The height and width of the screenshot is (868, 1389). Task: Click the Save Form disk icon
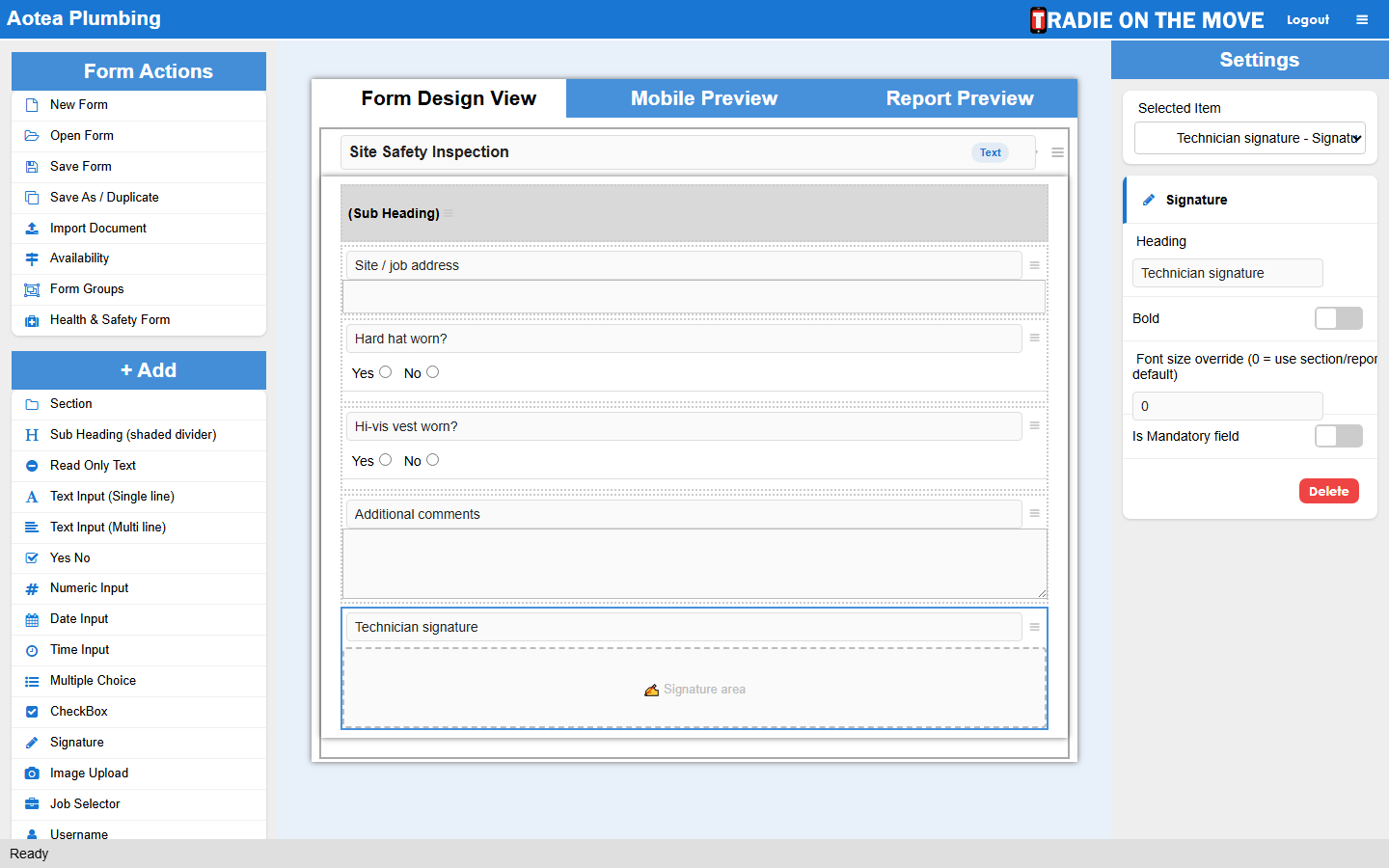click(x=32, y=167)
